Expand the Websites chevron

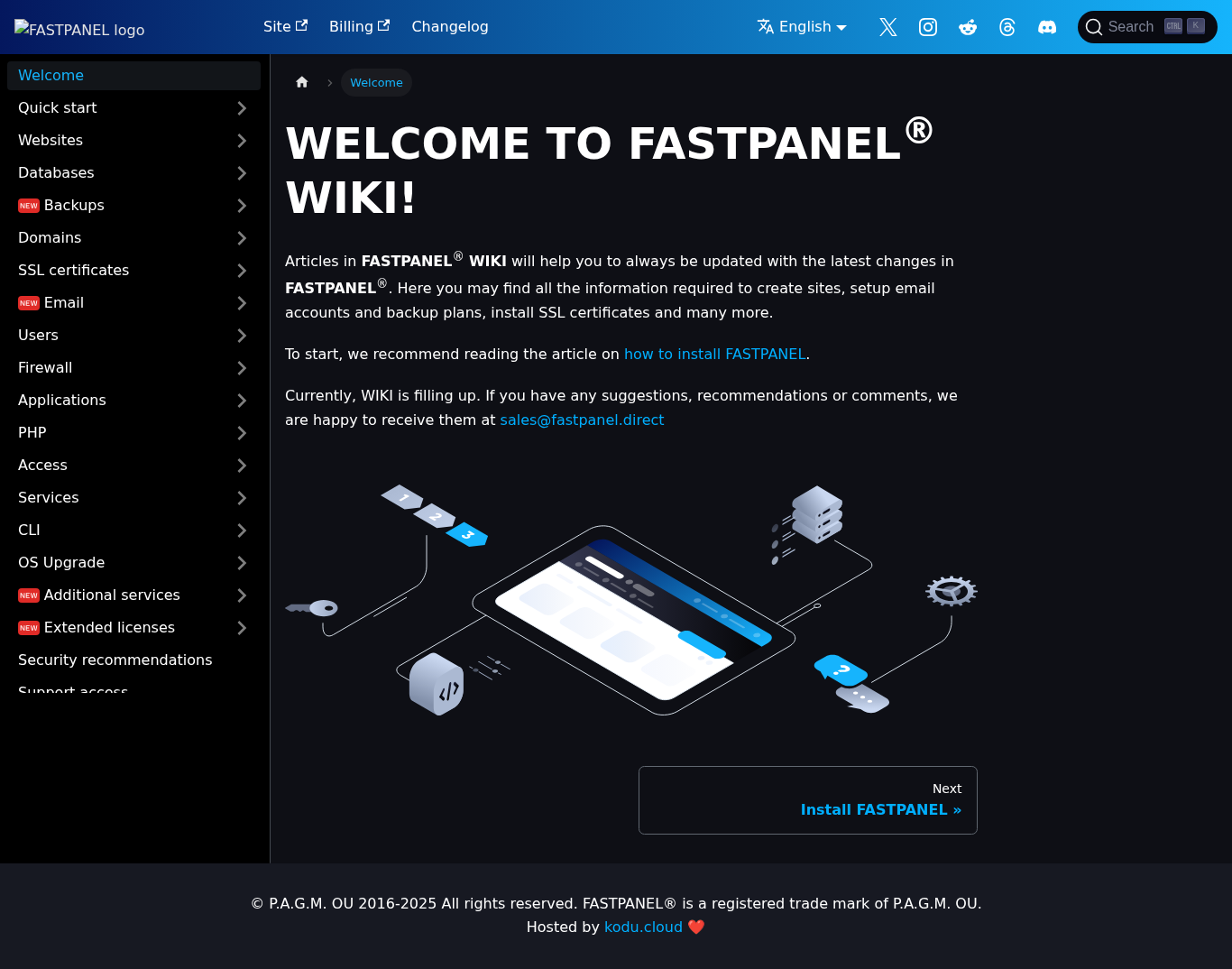click(242, 141)
